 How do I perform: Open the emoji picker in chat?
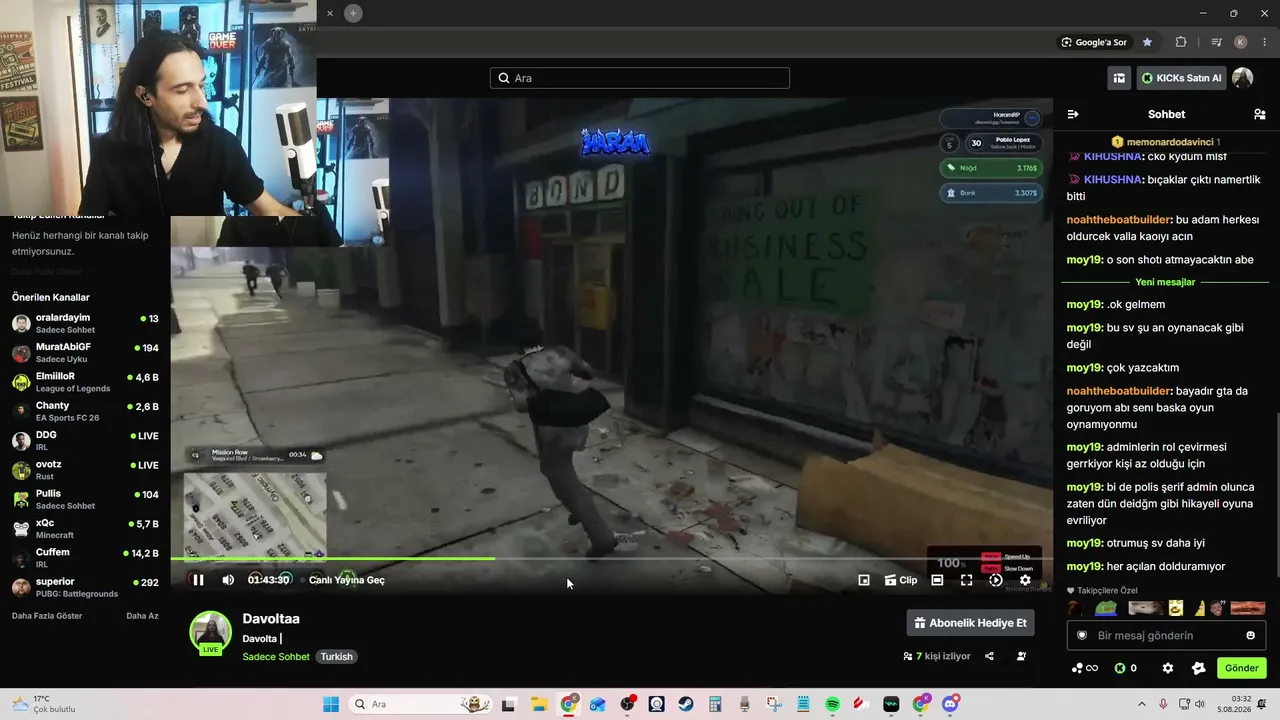pyautogui.click(x=1250, y=636)
